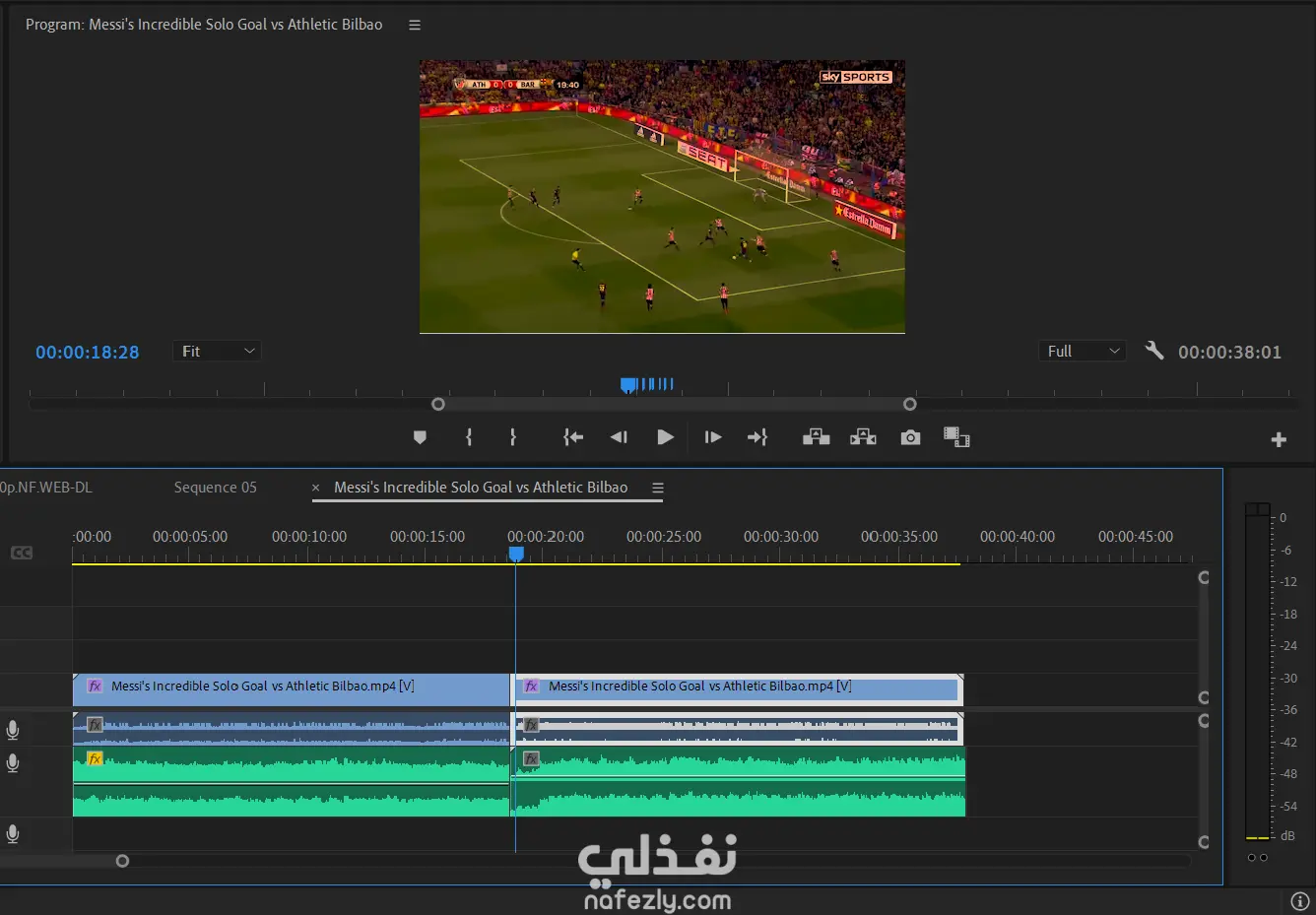1316x915 pixels.
Task: Click fx badge on first blue audio clip
Action: 95,725
